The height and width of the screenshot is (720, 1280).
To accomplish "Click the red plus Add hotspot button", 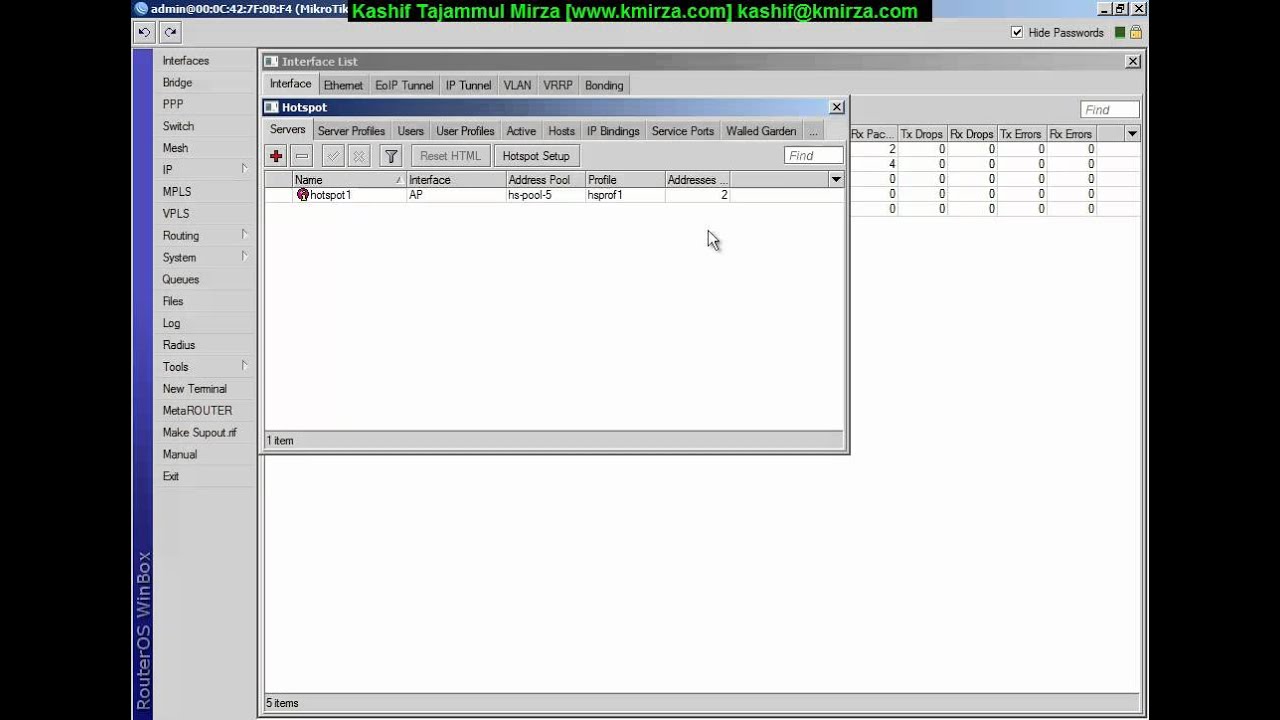I will click(276, 156).
